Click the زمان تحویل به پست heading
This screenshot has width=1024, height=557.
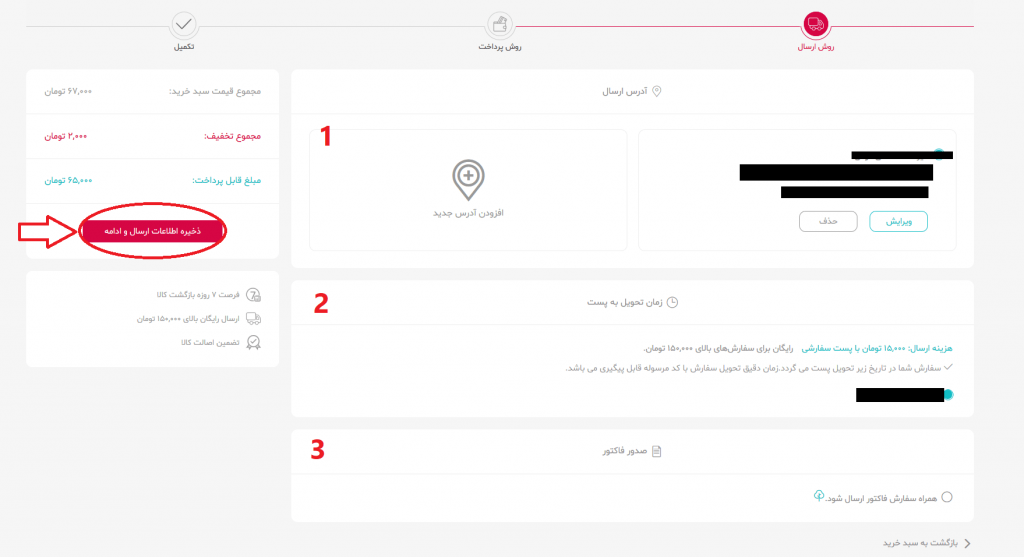point(624,302)
